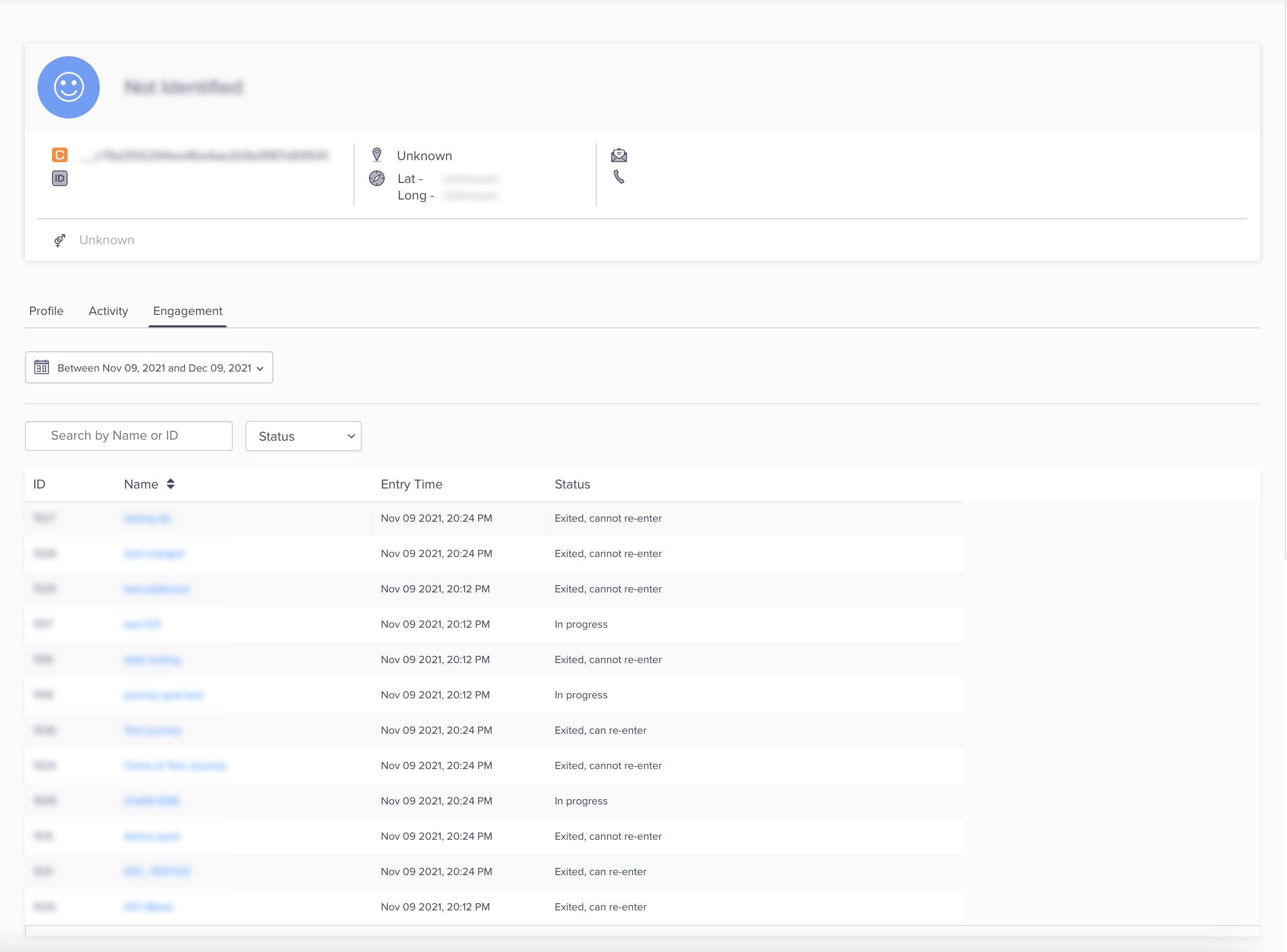Open journey link in first table row
The height and width of the screenshot is (952, 1287).
click(148, 519)
